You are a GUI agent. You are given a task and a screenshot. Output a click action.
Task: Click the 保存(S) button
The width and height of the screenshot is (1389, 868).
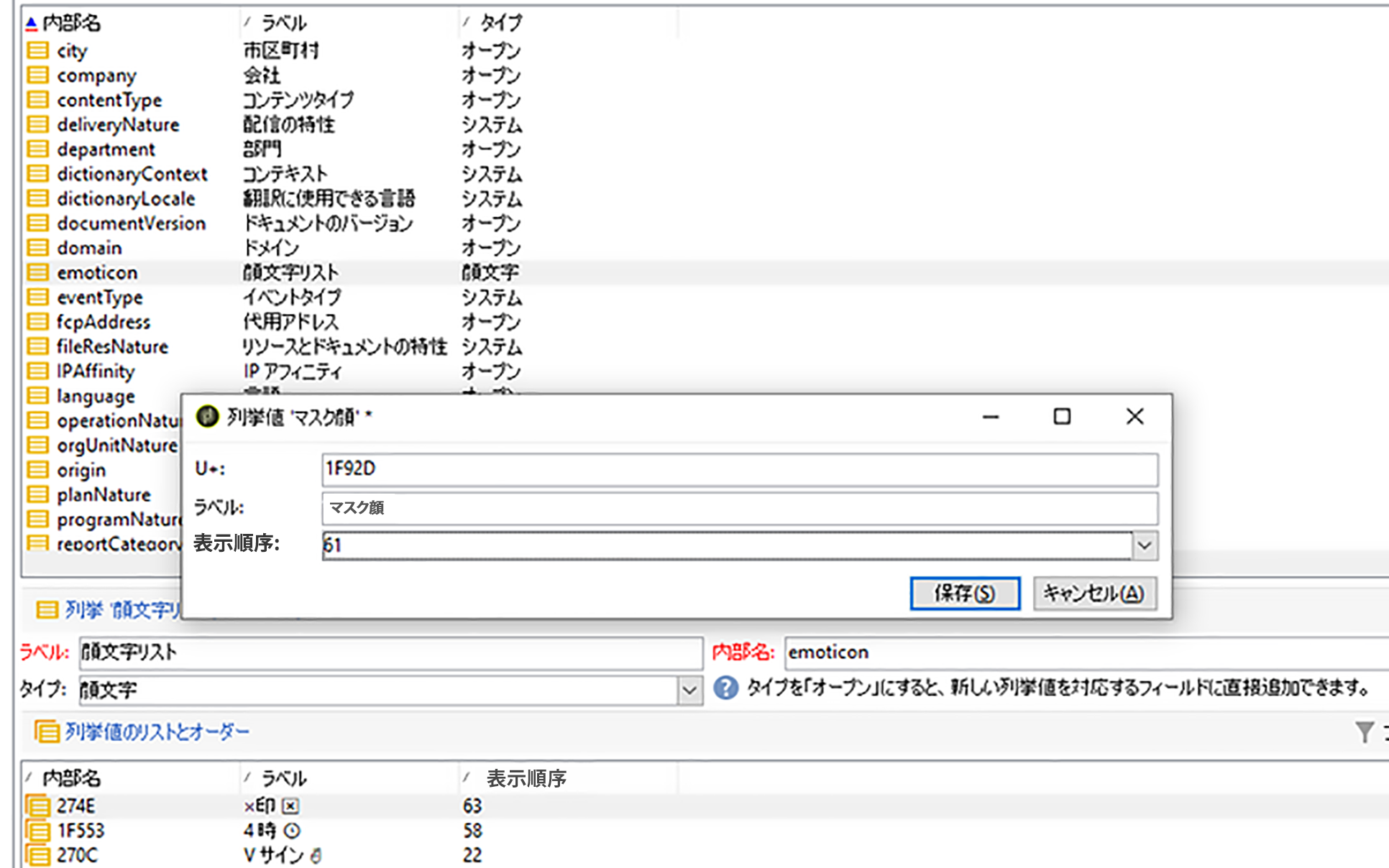pos(964,594)
